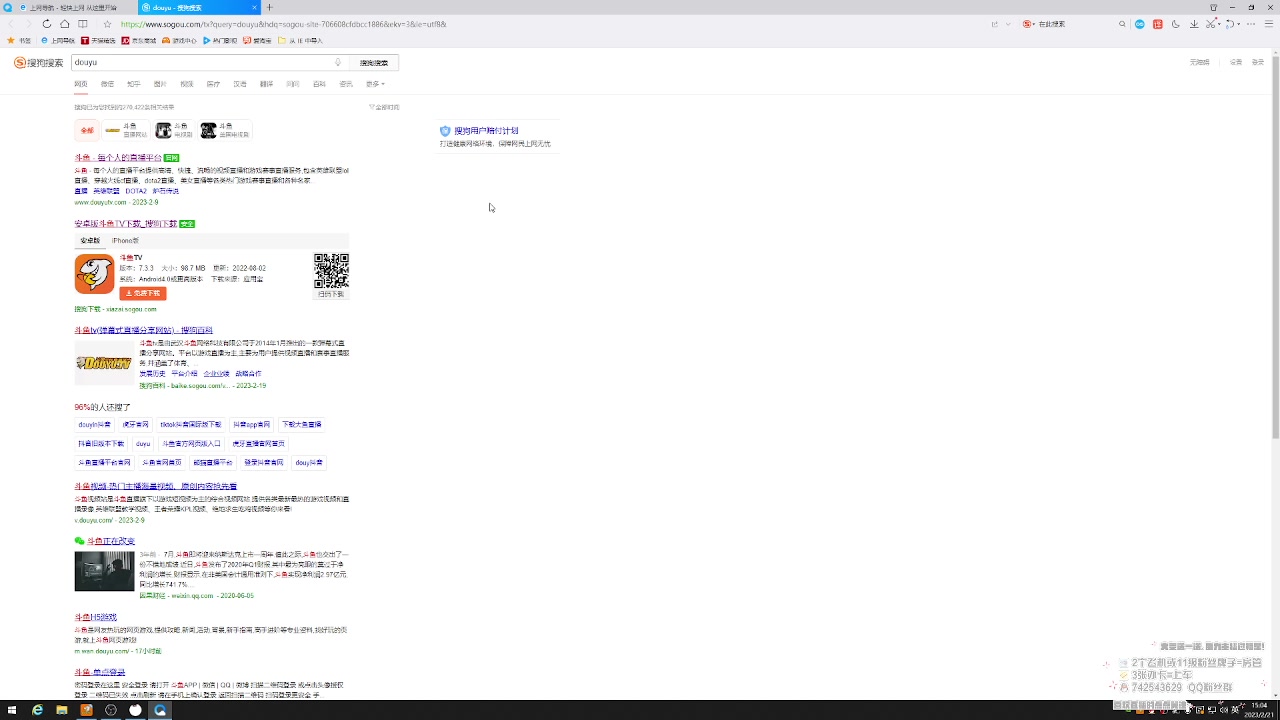Open File Explorer from taskbar
Image resolution: width=1280 pixels, height=720 pixels.
(x=62, y=710)
